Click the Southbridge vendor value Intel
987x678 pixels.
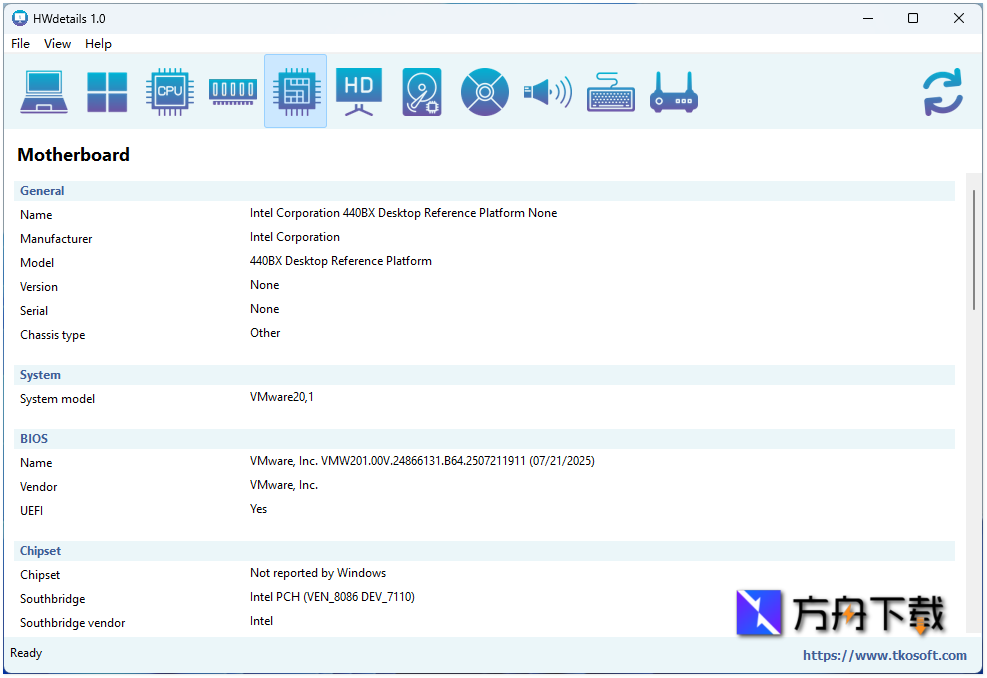[x=261, y=621]
